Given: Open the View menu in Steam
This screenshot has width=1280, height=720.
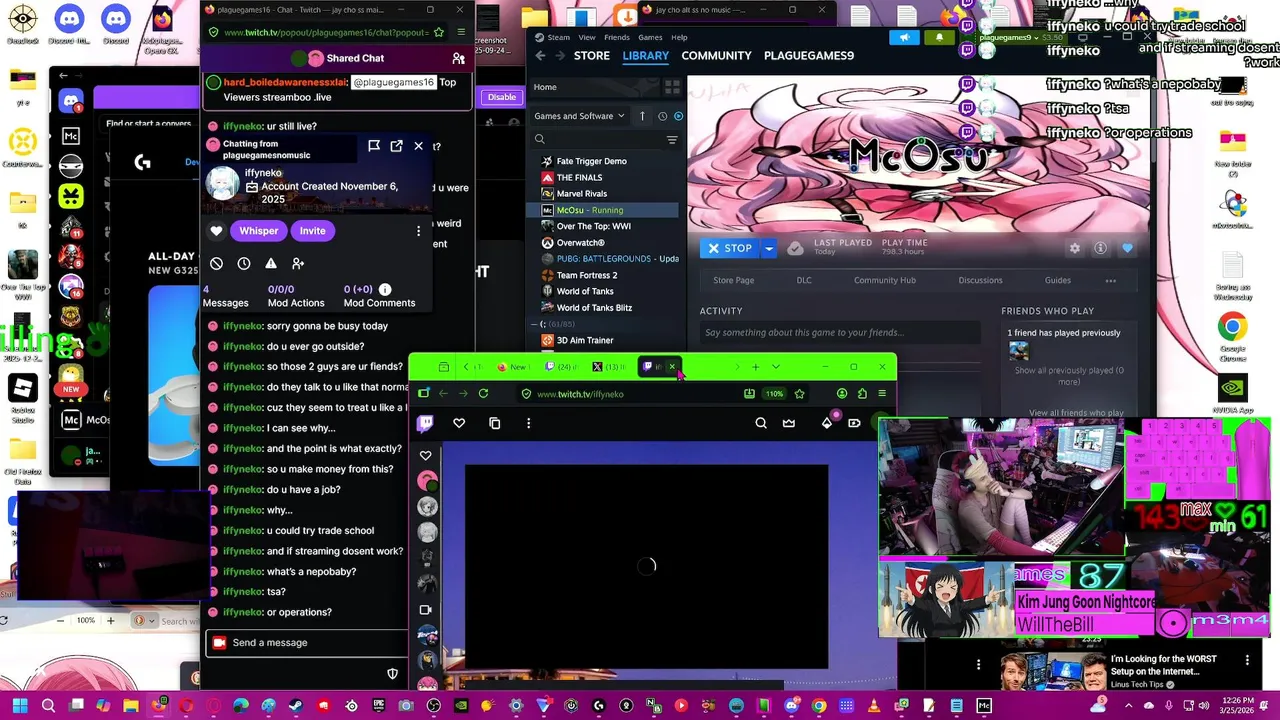Looking at the screenshot, I should 587,37.
